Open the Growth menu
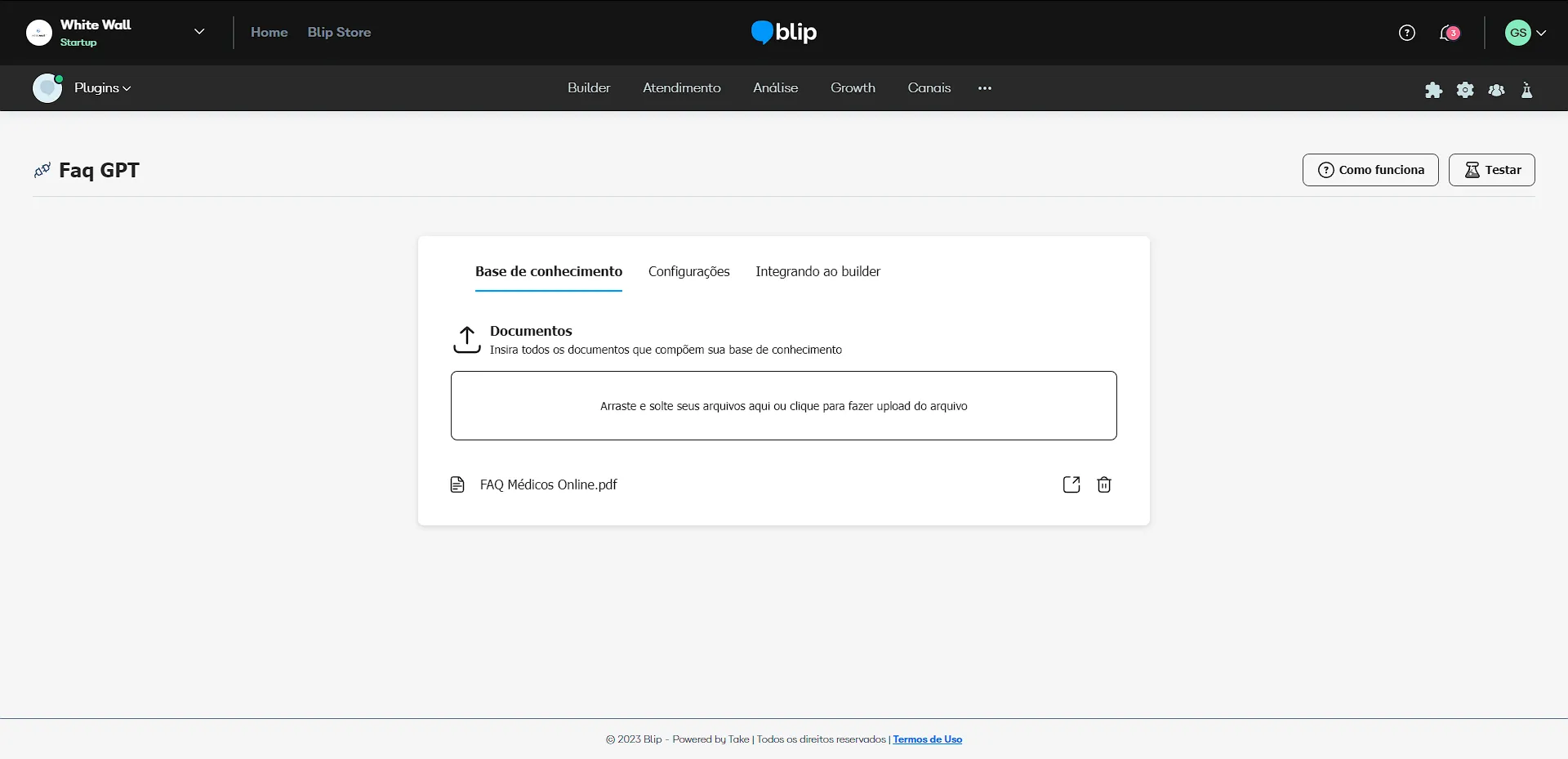This screenshot has width=1568, height=759. 853,88
